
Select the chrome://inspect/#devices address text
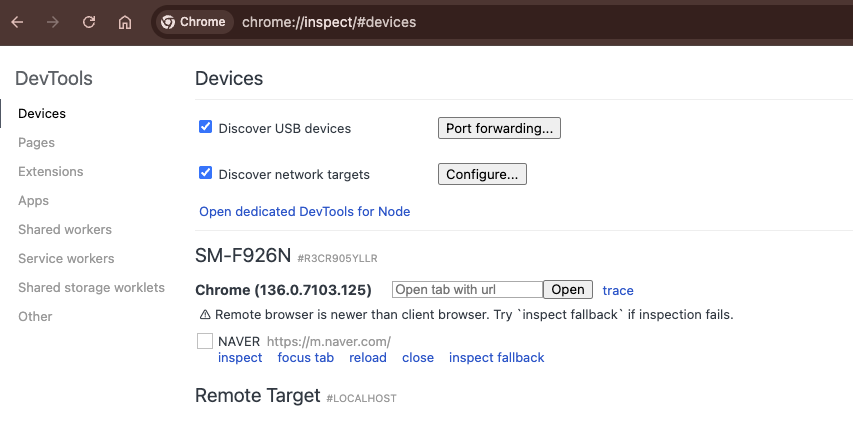(329, 22)
